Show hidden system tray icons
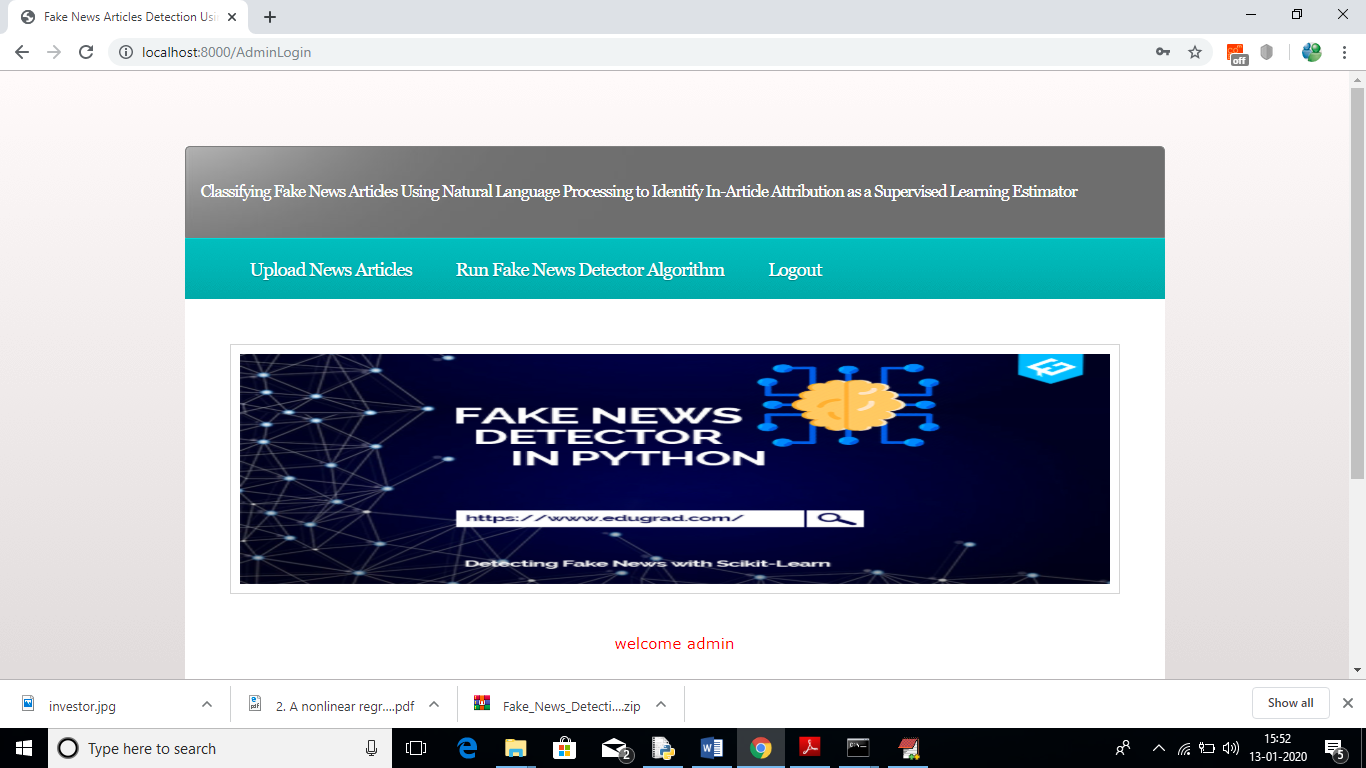The image size is (1366, 768). (x=1159, y=748)
